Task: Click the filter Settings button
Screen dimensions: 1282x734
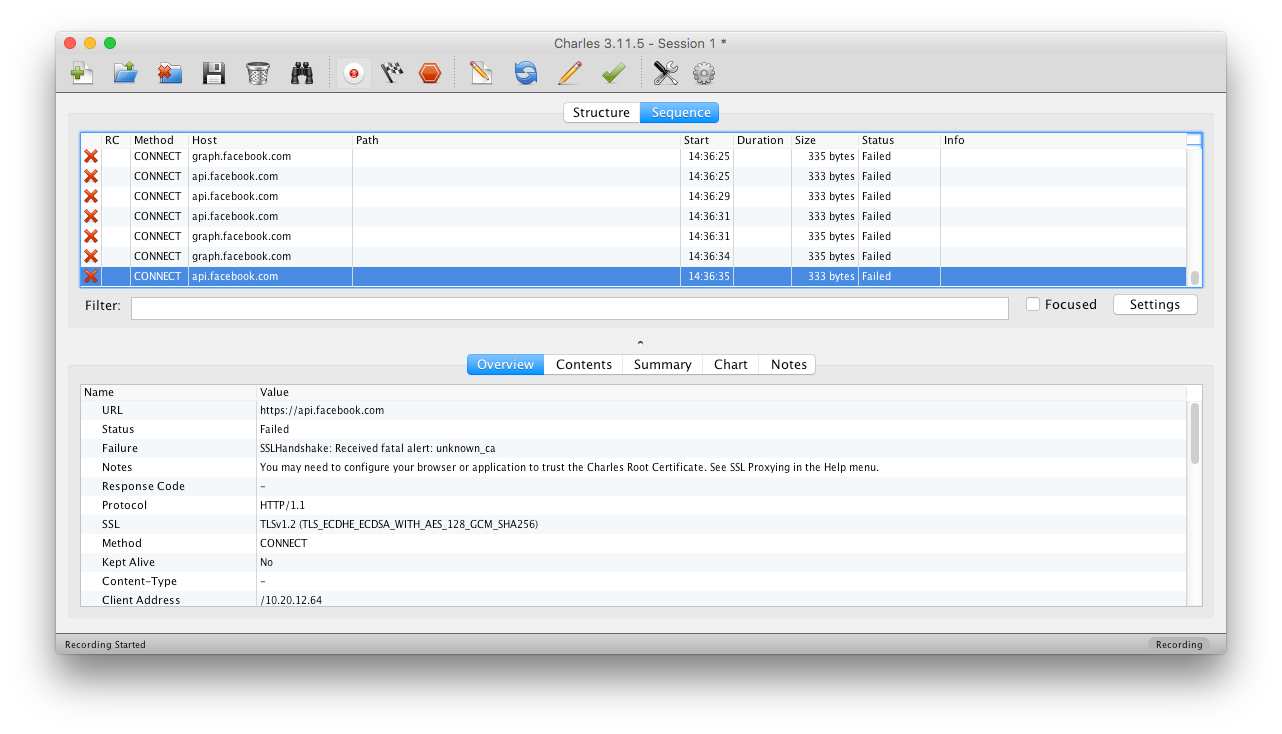Action: [1155, 305]
